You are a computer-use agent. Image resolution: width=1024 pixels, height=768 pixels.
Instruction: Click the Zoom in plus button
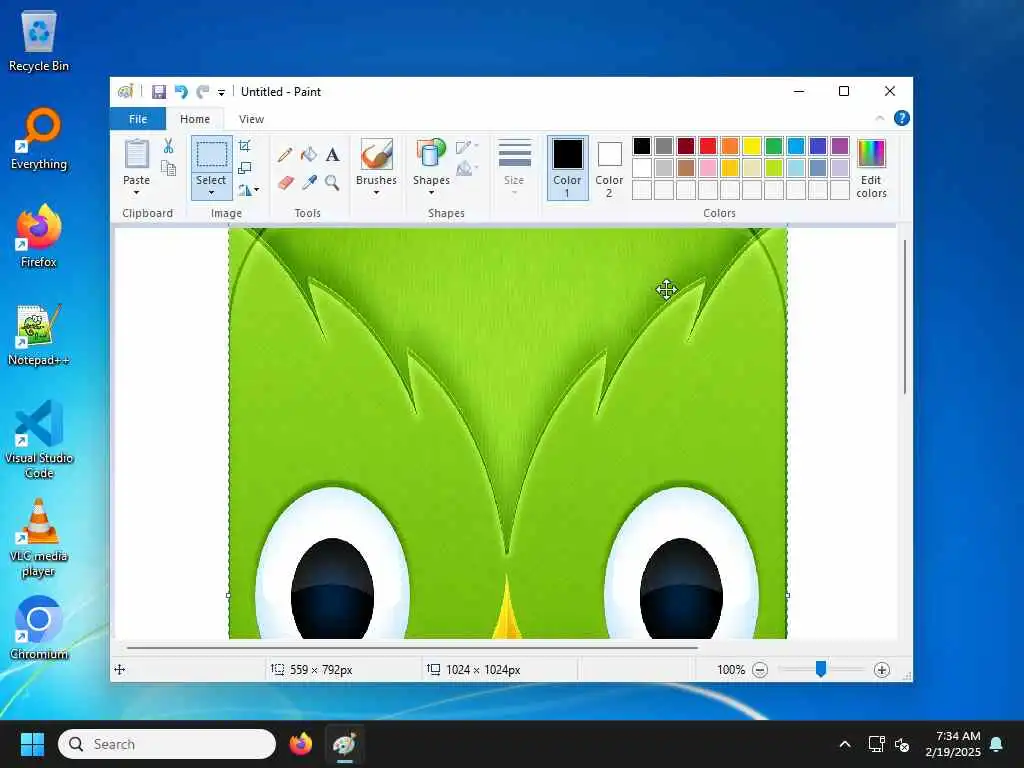pos(882,669)
